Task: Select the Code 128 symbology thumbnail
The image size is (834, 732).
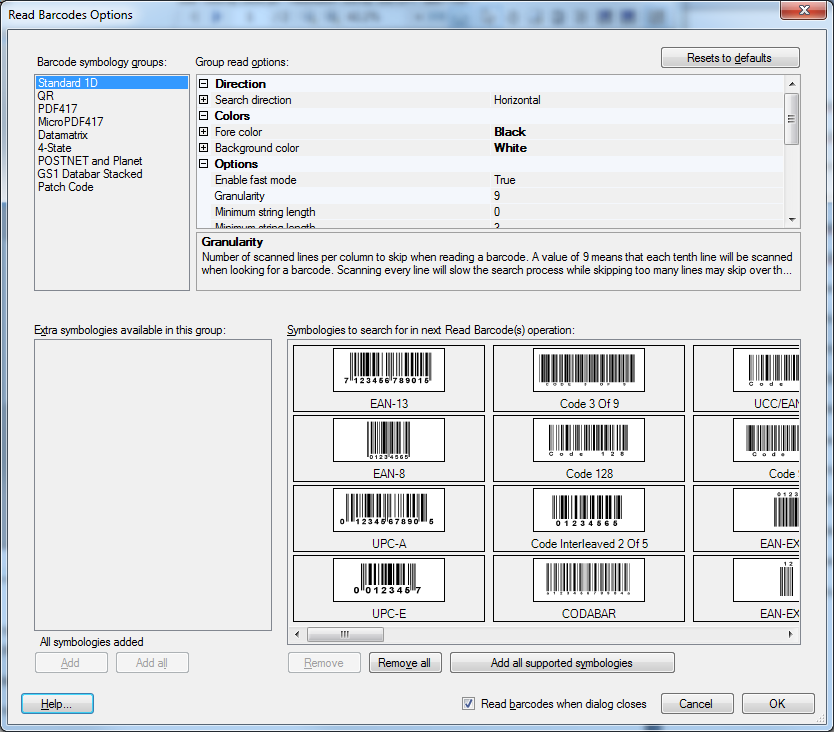Action: coord(589,448)
